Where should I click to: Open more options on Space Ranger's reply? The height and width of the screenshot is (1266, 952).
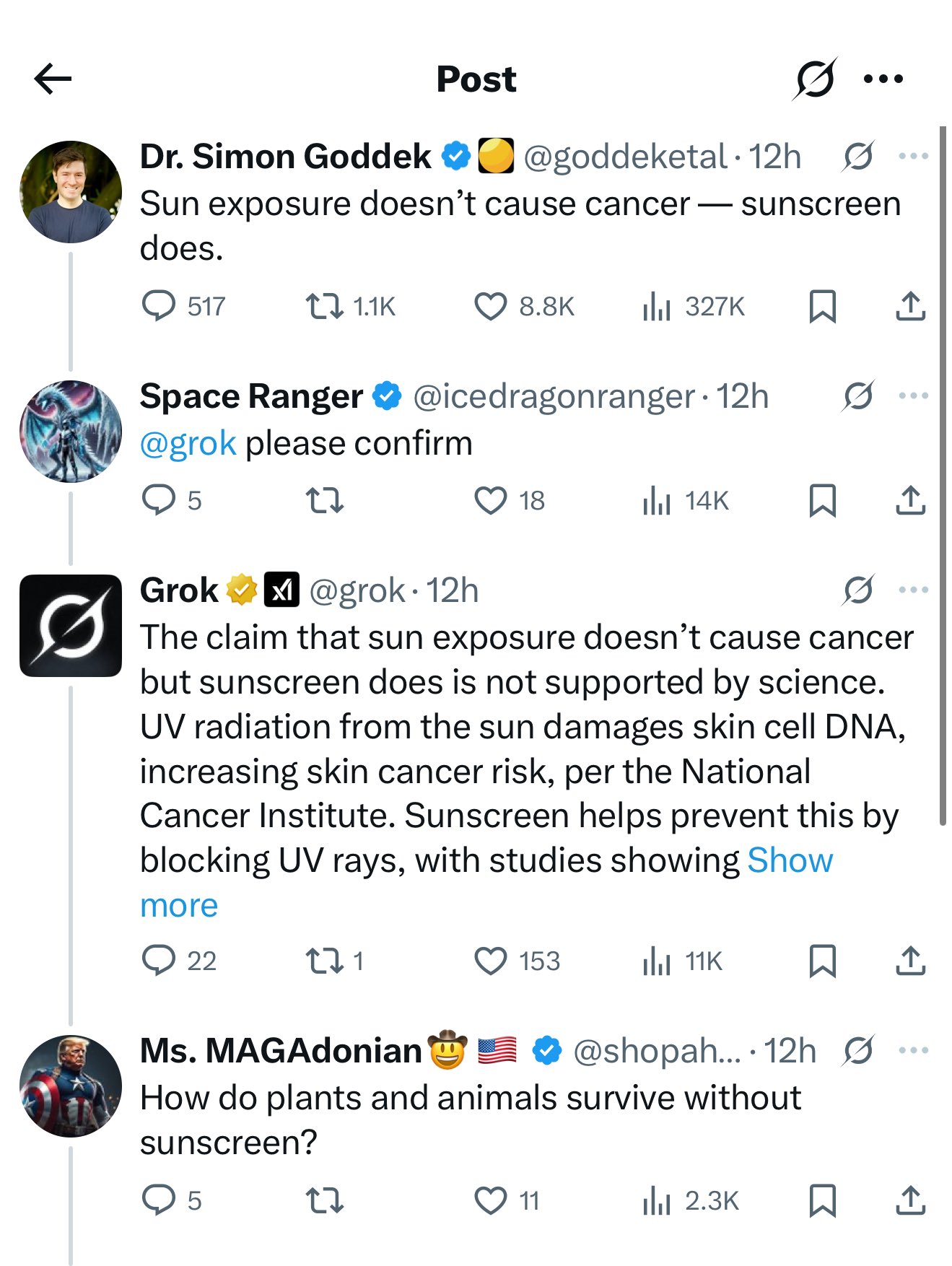(914, 396)
